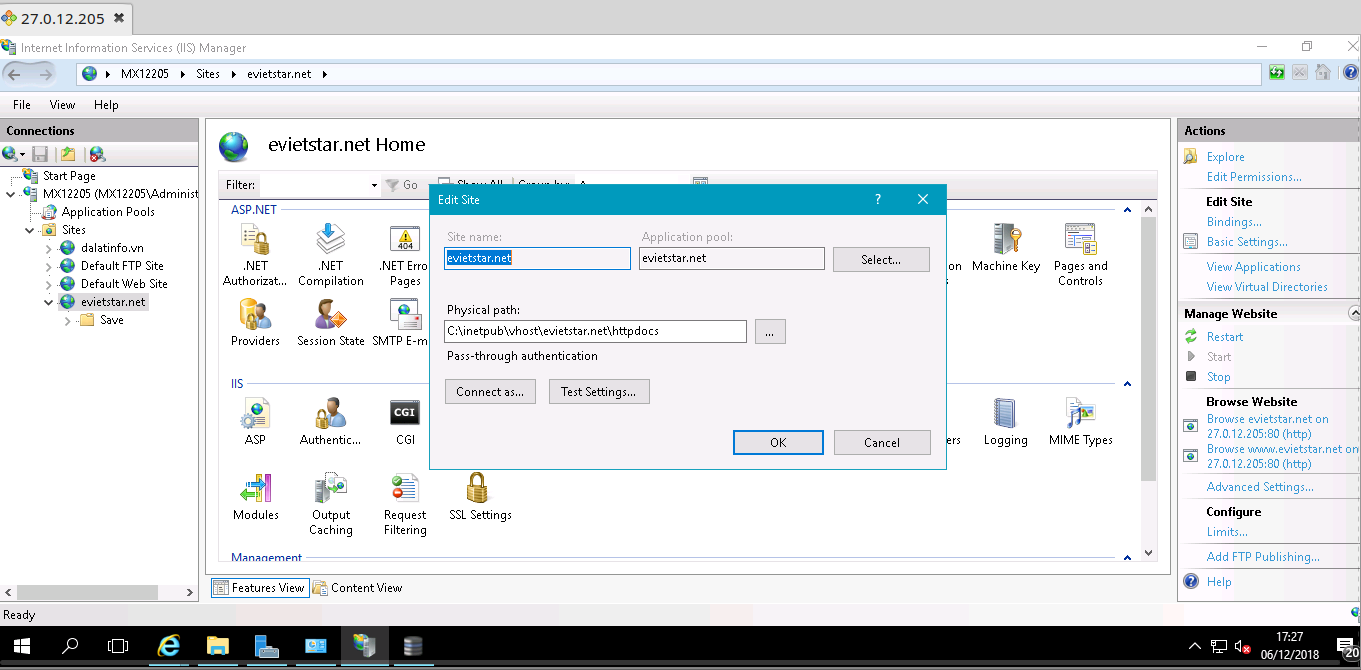The image size is (1361, 670).
Task: Collapse the evietstar.net tree node
Action: (x=49, y=302)
